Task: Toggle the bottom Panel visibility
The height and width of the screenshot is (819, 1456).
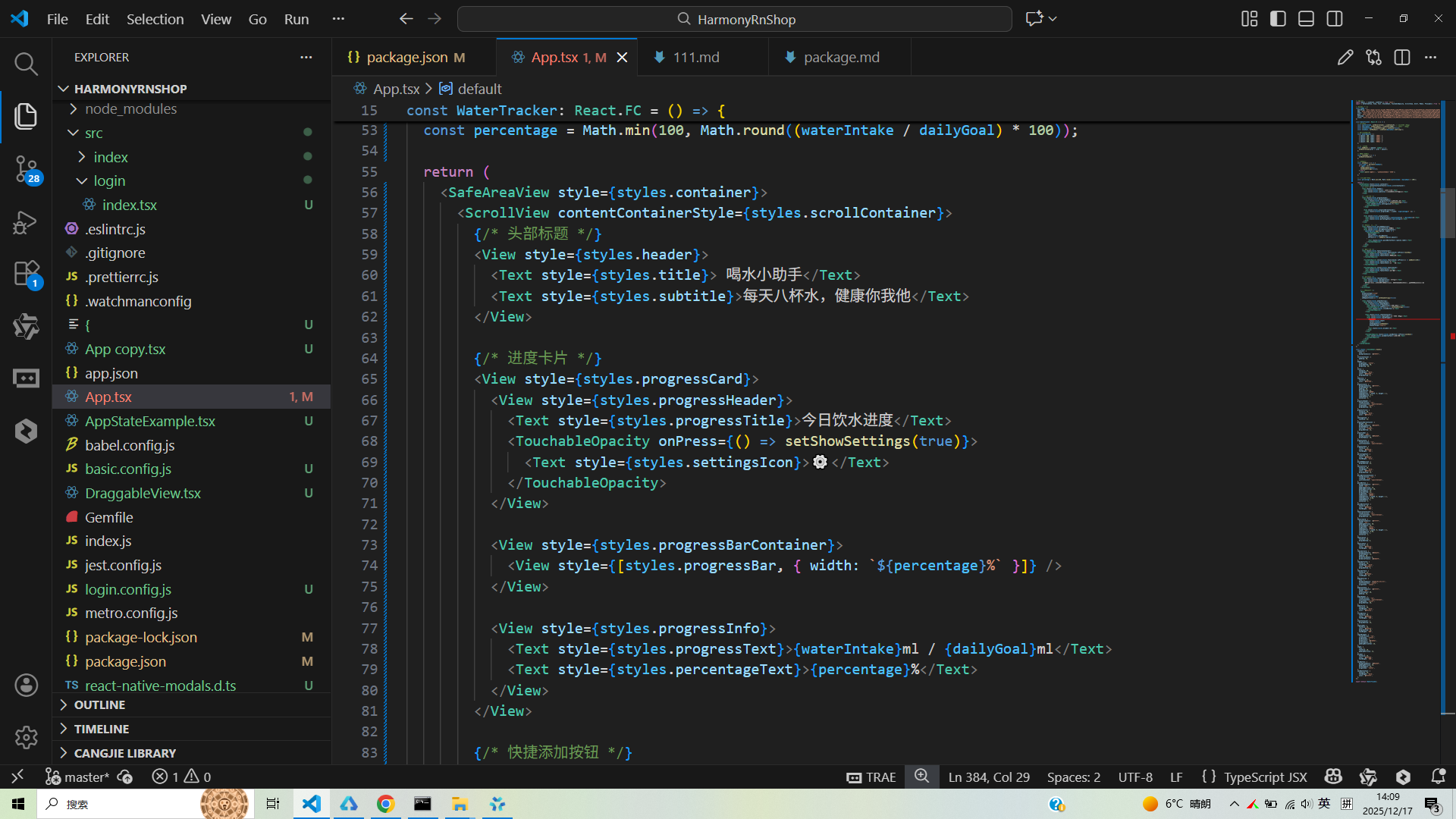Action: click(1306, 19)
